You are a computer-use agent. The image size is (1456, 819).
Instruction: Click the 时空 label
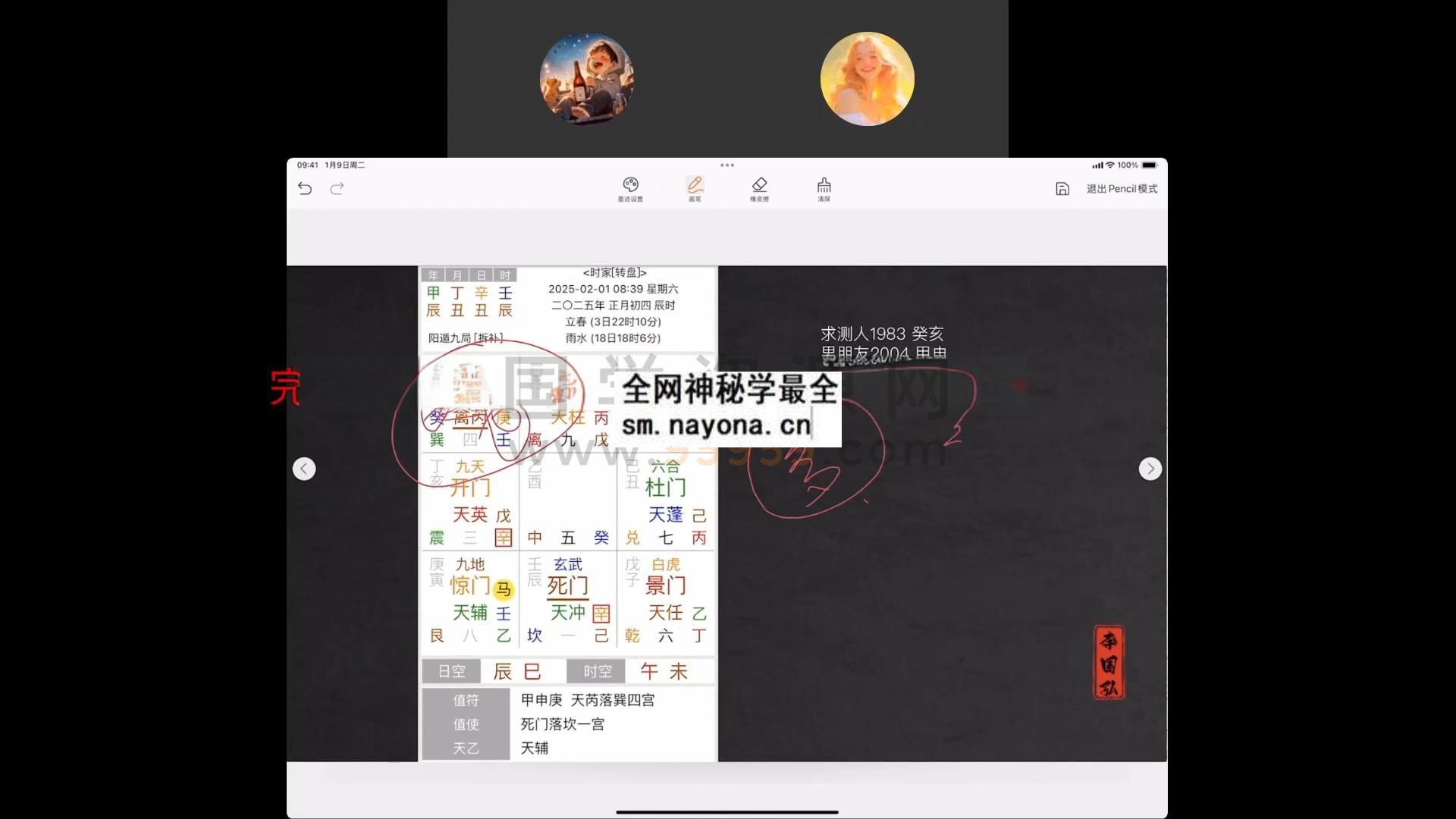pyautogui.click(x=597, y=671)
